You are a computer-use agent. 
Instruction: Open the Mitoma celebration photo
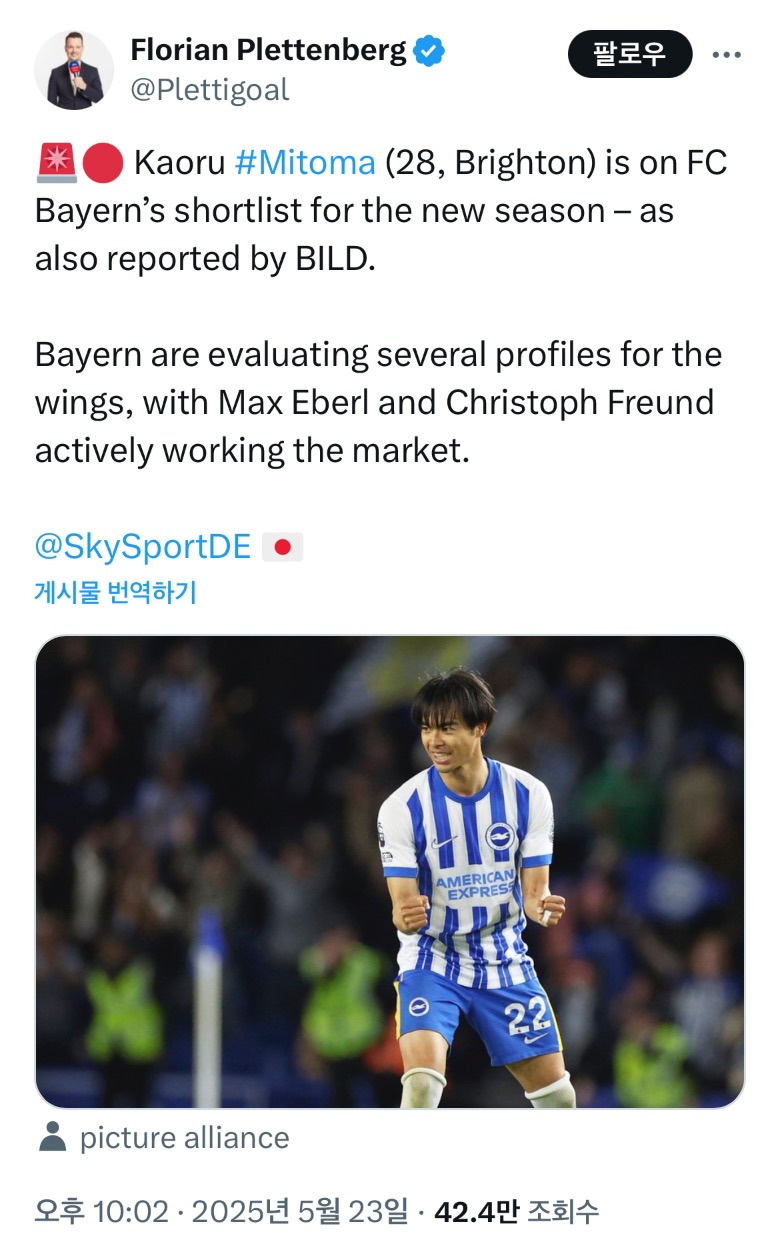tap(390, 872)
